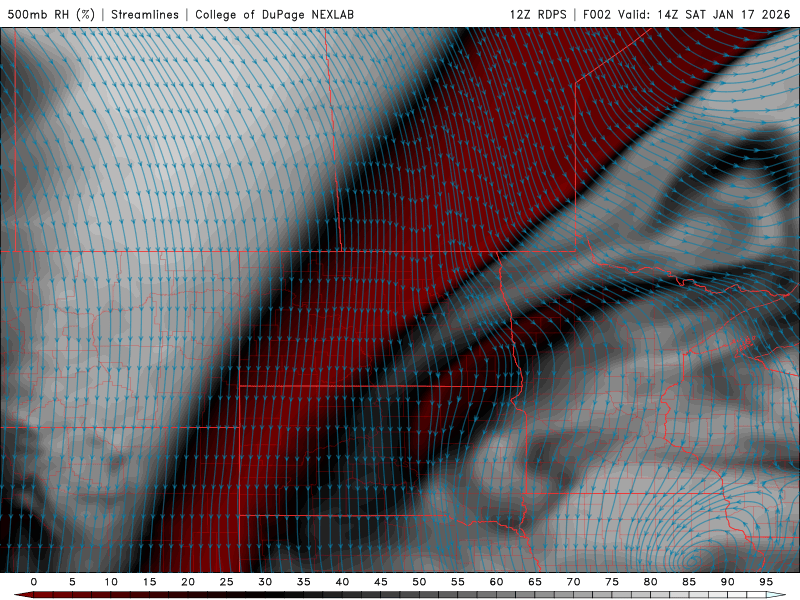This screenshot has width=800, height=600.
Task: Click the colorbar label "25"
Action: point(227,582)
